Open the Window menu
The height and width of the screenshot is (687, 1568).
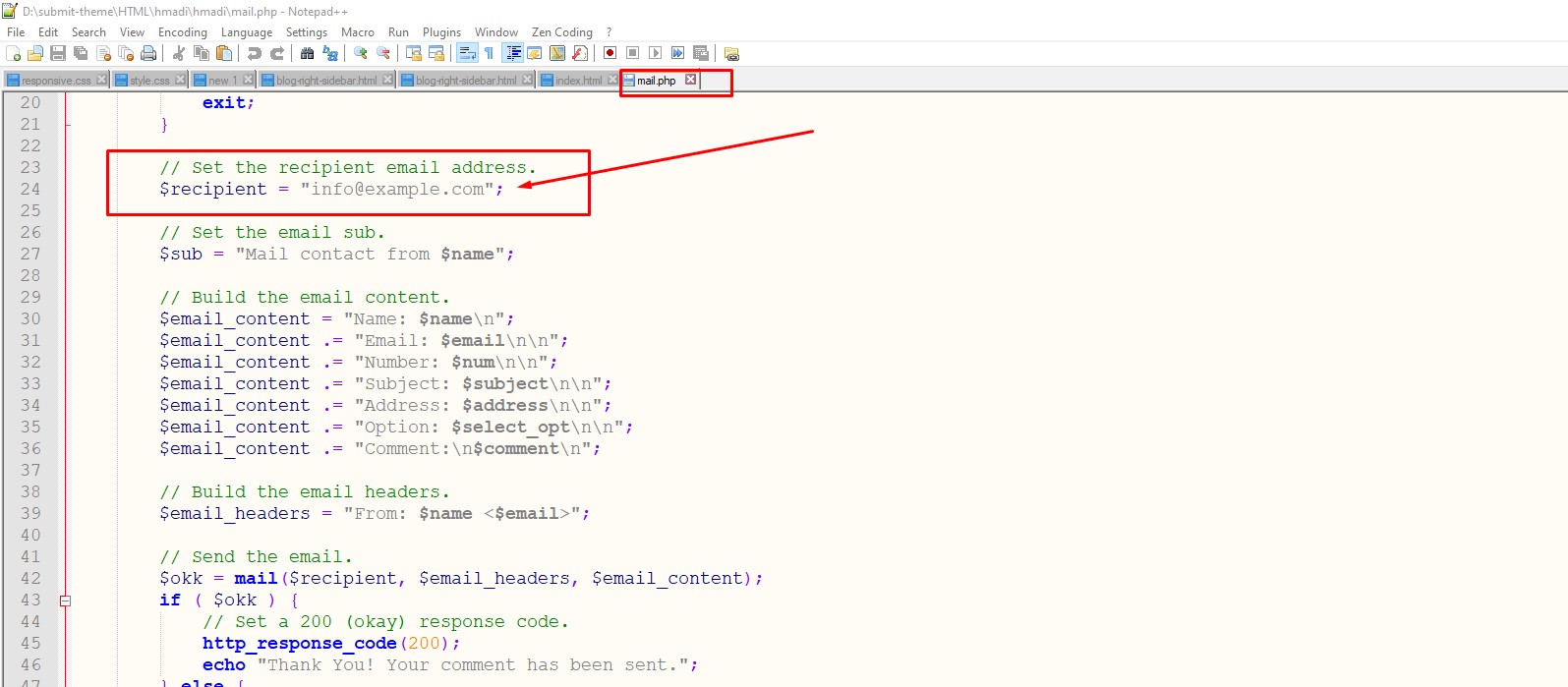pyautogui.click(x=496, y=32)
